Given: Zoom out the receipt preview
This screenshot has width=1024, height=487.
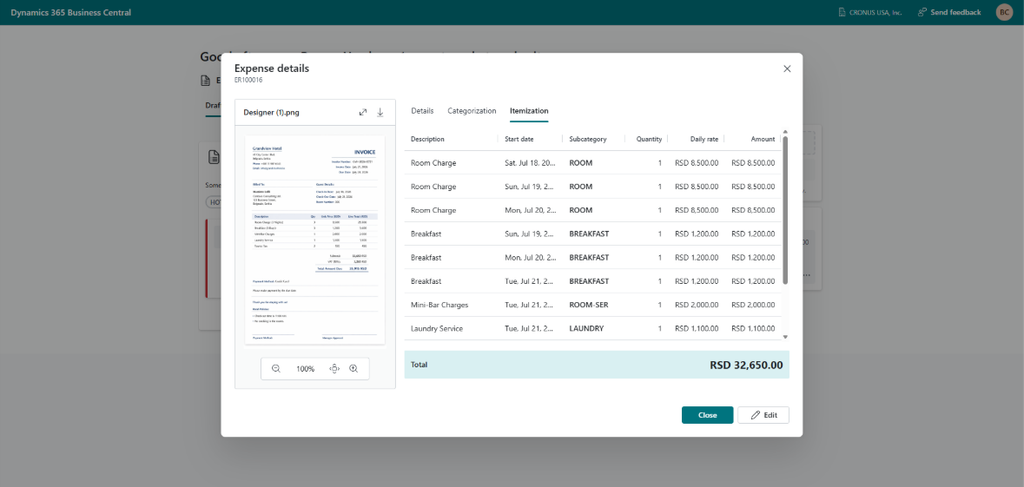Looking at the screenshot, I should [x=276, y=369].
